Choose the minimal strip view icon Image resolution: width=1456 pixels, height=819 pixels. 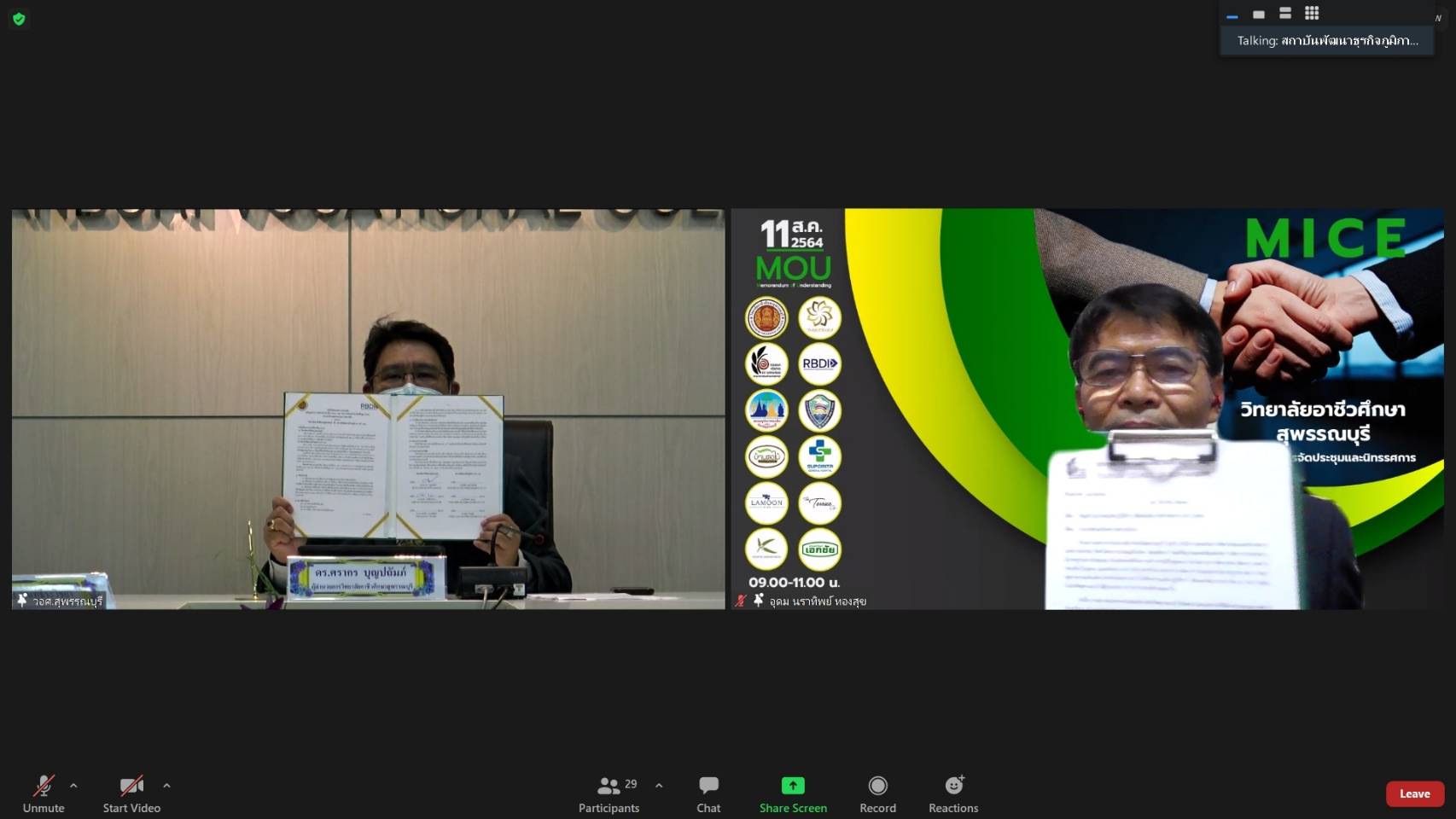click(x=1232, y=15)
